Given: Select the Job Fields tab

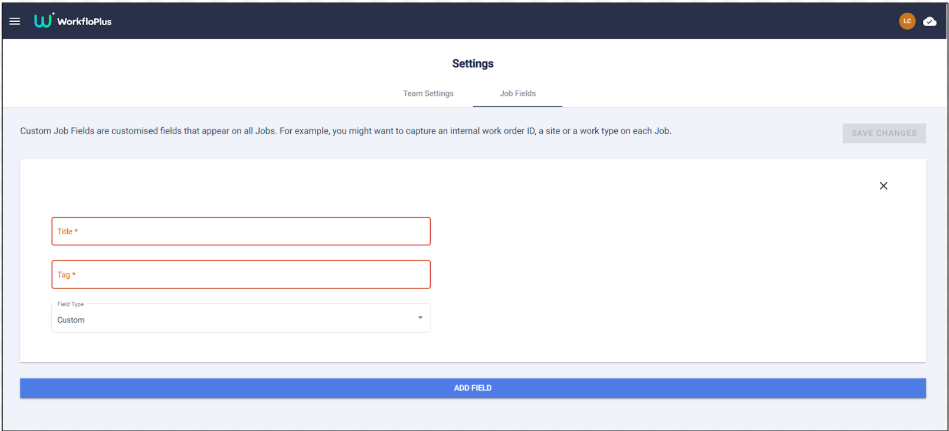Looking at the screenshot, I should click(517, 94).
